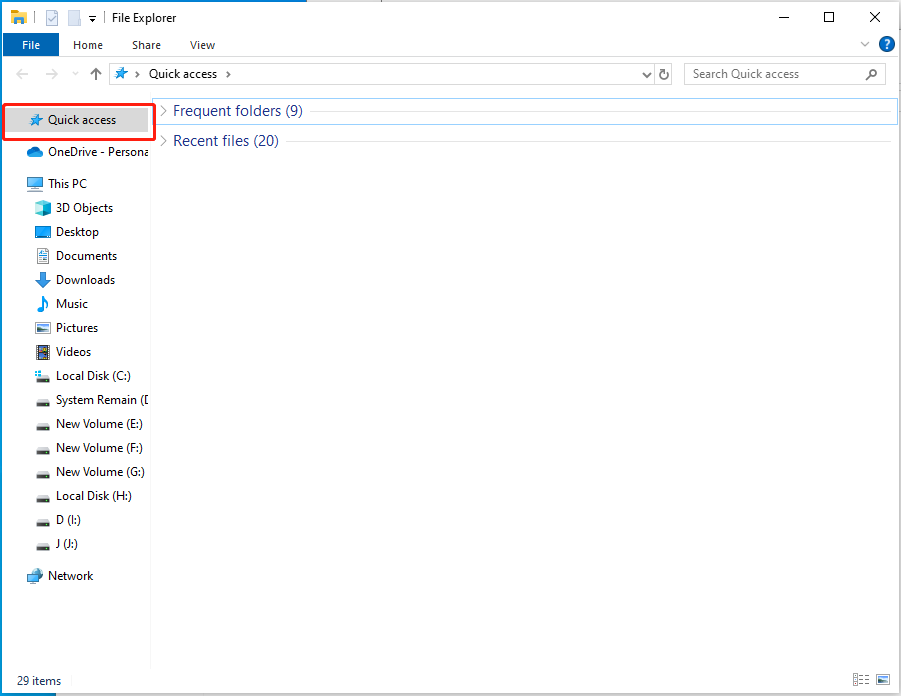Image resolution: width=901 pixels, height=696 pixels.
Task: Open the File ribbon tab
Action: click(x=31, y=45)
